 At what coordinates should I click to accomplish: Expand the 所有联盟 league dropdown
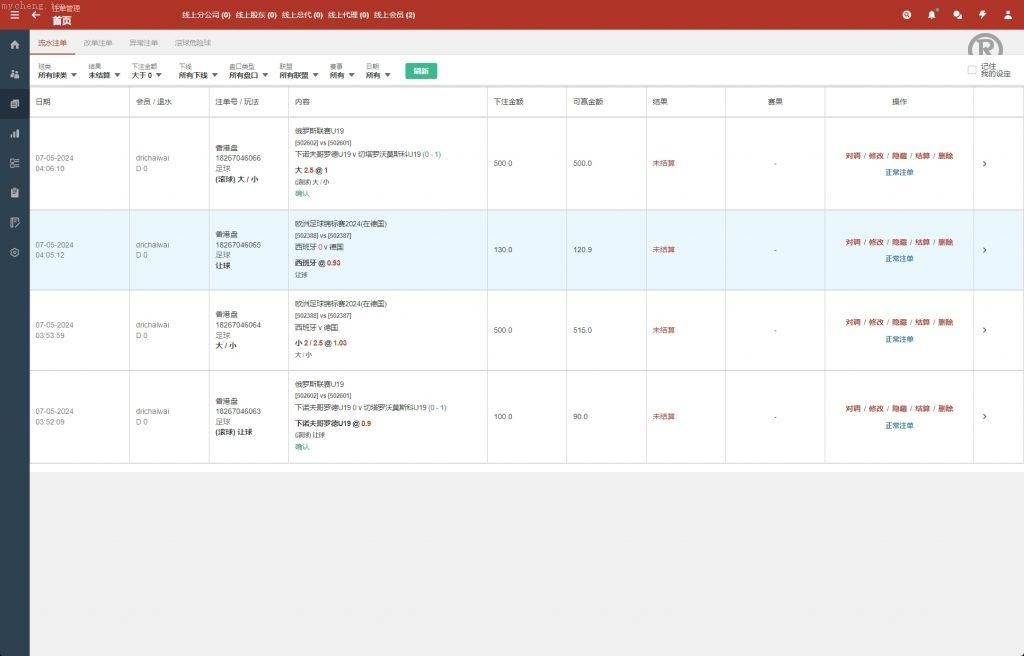tap(298, 75)
